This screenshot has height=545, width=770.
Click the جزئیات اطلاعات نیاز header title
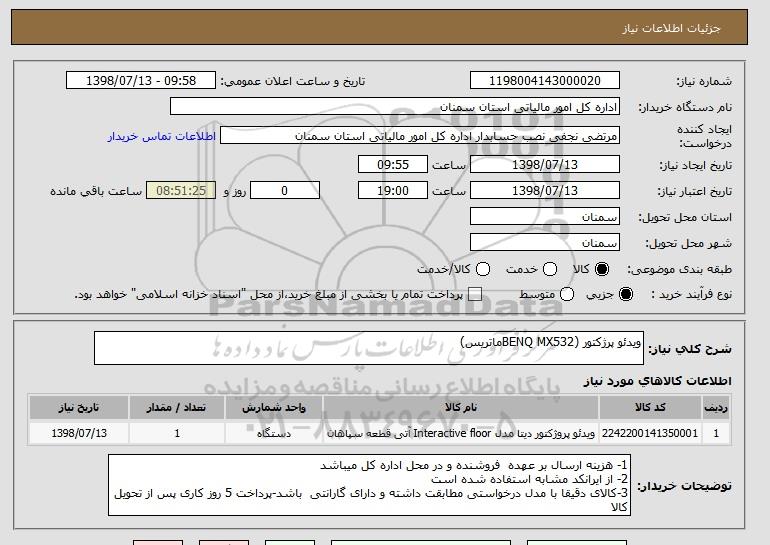671,28
